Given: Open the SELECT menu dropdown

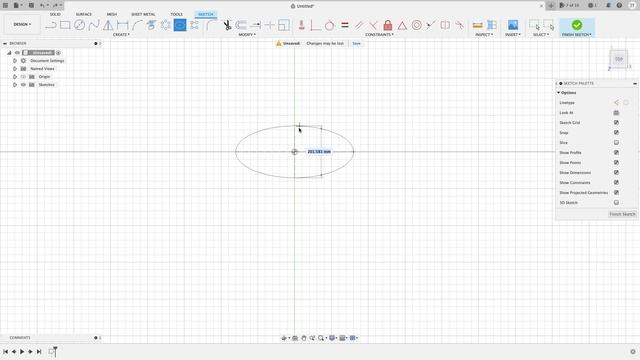Looking at the screenshot, I should [541, 35].
